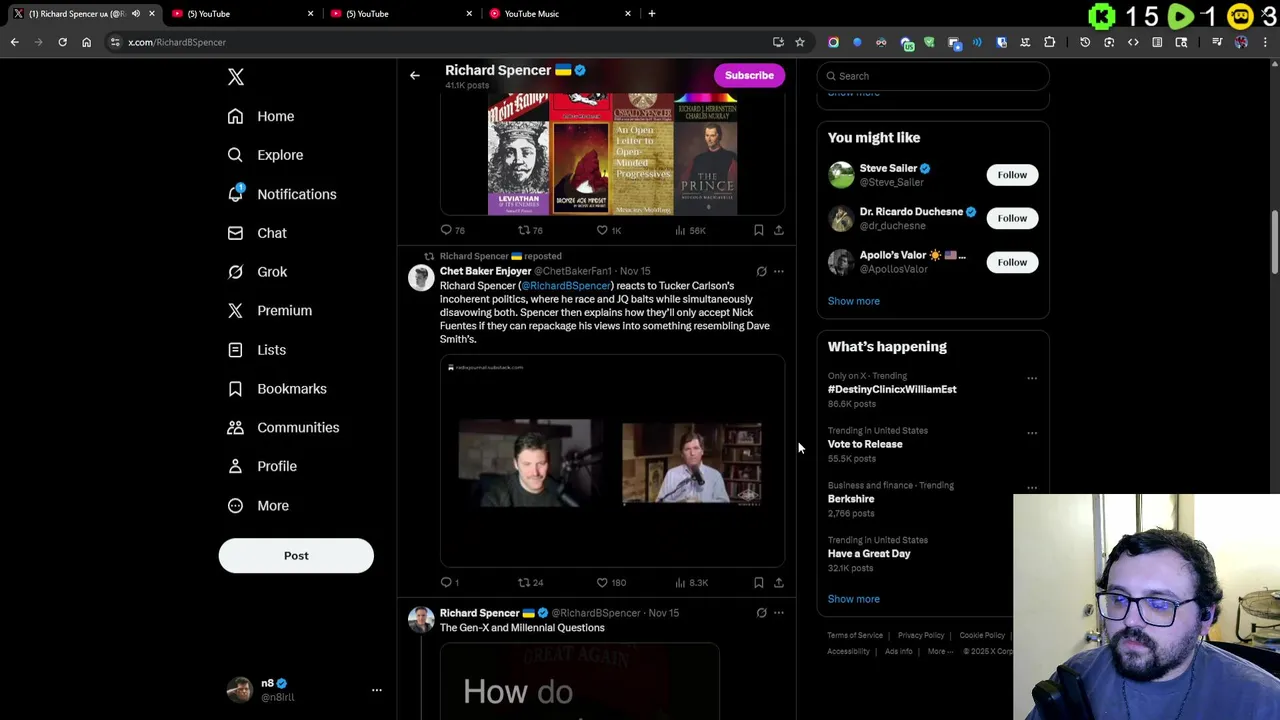Follow Steve Sailer
The image size is (1280, 720).
(1012, 175)
